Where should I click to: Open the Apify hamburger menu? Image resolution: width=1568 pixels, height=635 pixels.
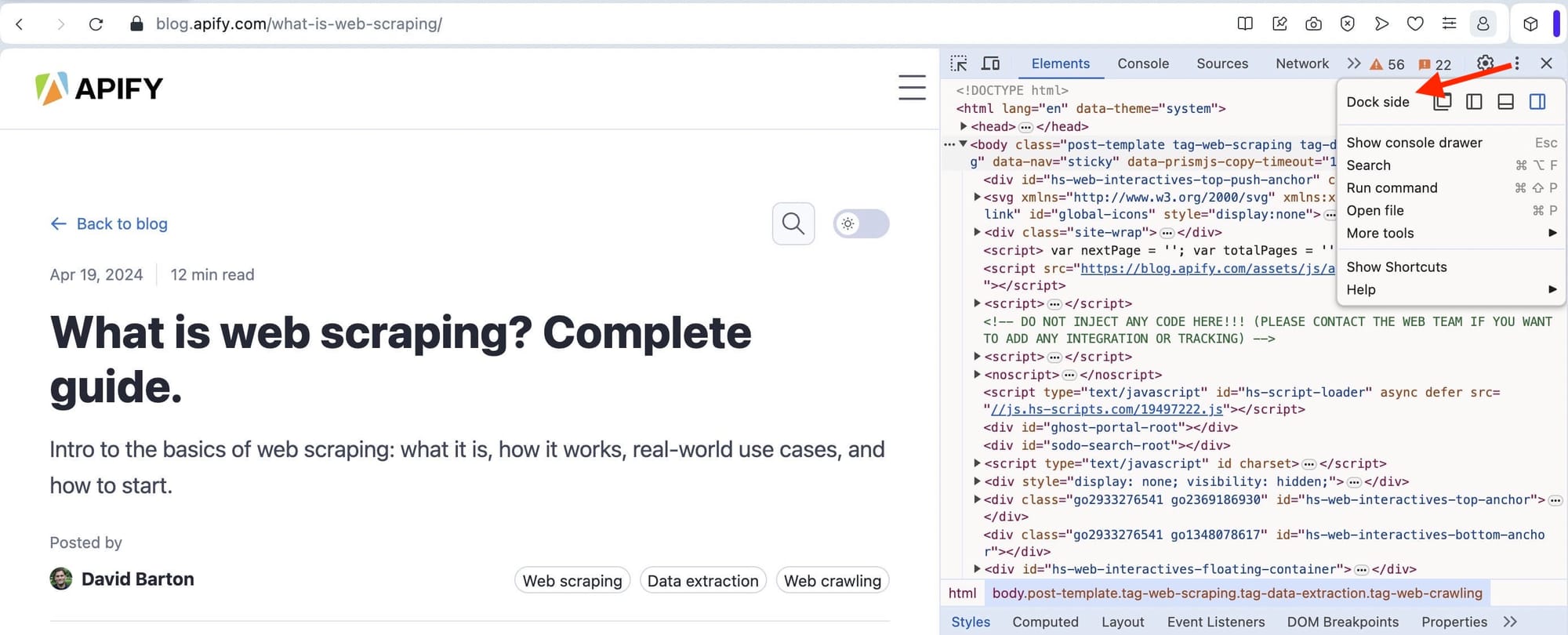pyautogui.click(x=912, y=88)
